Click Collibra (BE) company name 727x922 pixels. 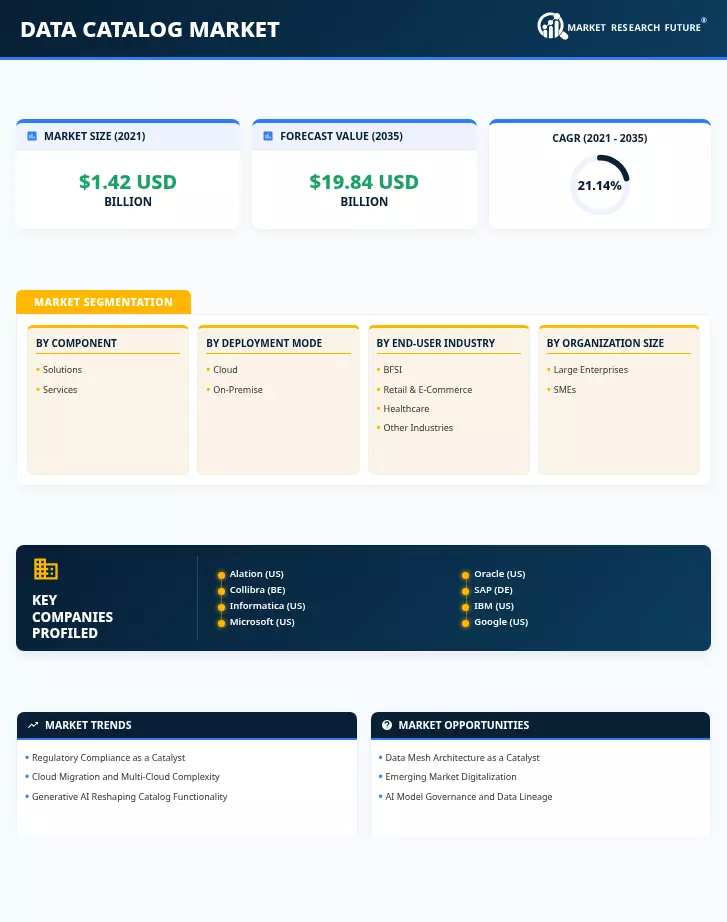pyautogui.click(x=258, y=590)
